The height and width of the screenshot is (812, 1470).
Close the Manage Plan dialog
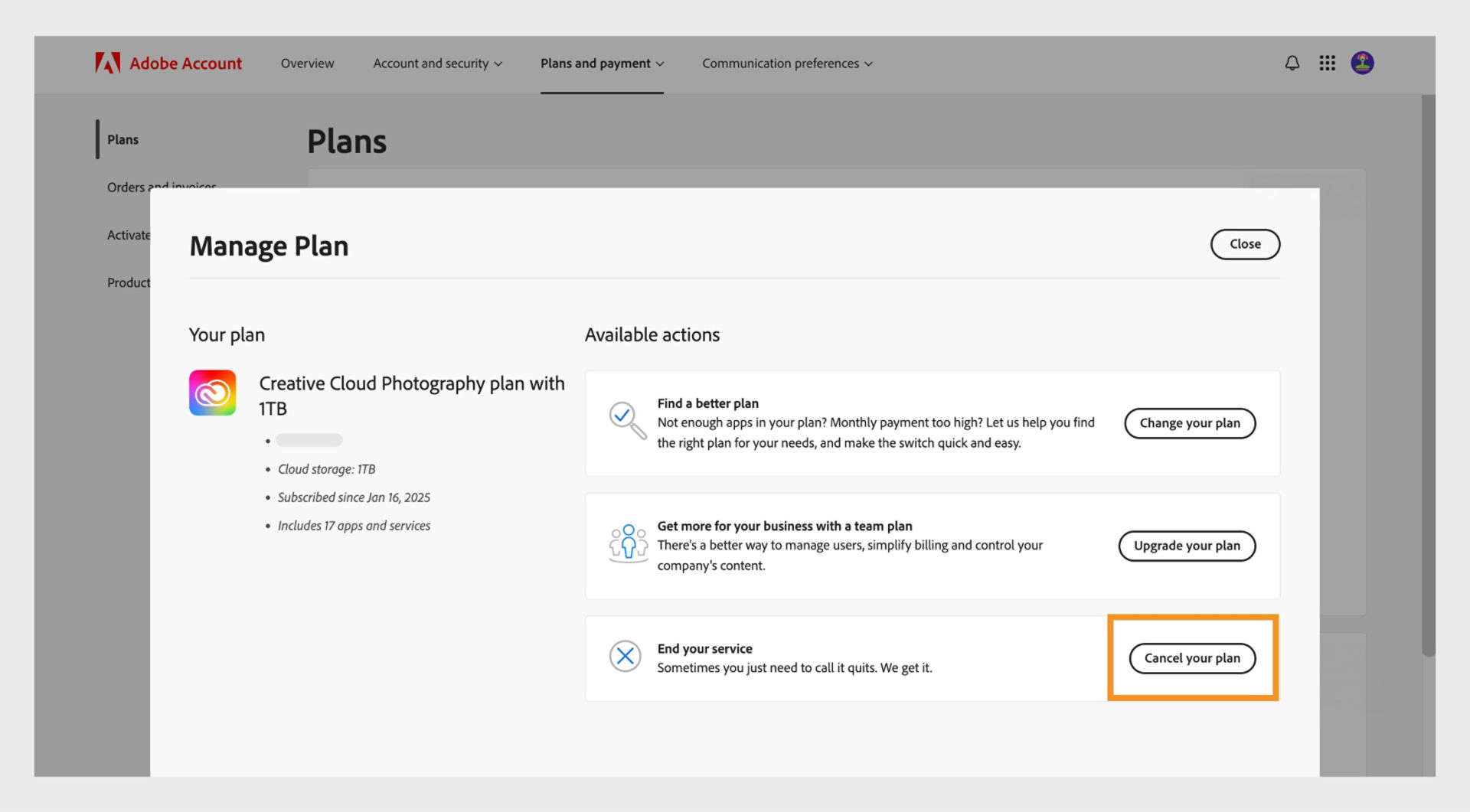pyautogui.click(x=1245, y=244)
